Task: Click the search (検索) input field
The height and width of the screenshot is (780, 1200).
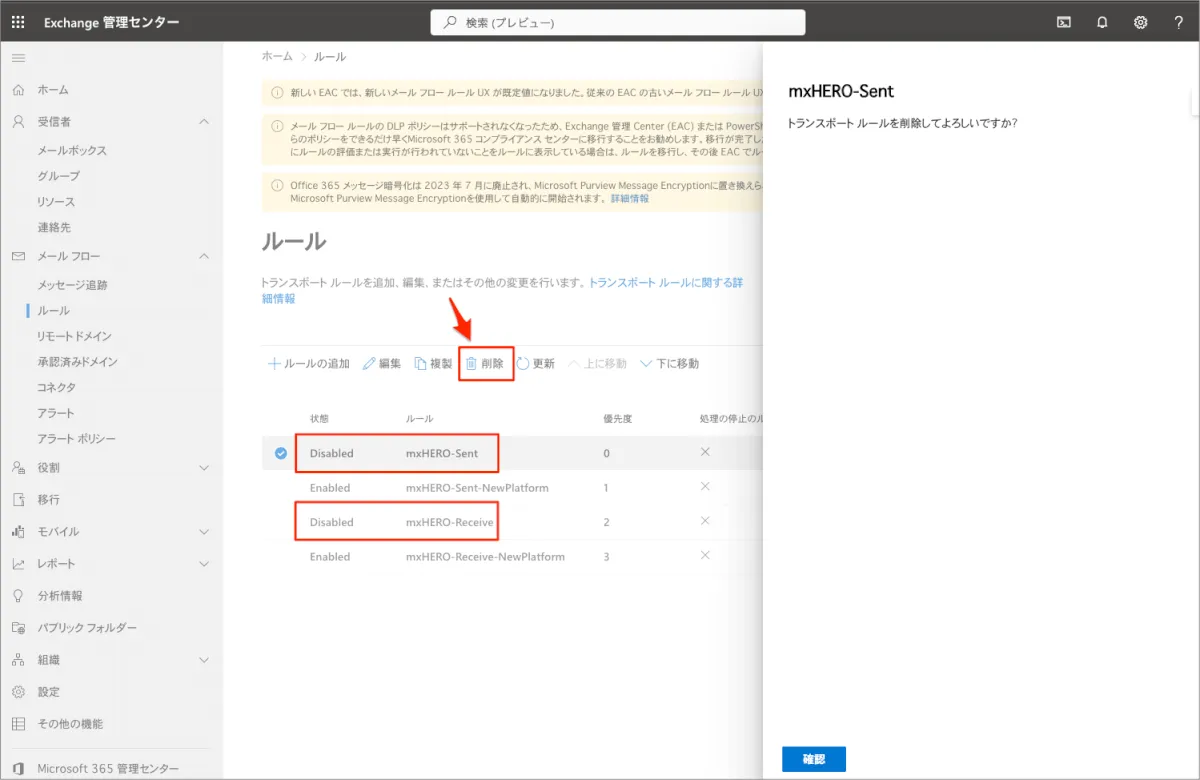Action: pyautogui.click(x=617, y=22)
